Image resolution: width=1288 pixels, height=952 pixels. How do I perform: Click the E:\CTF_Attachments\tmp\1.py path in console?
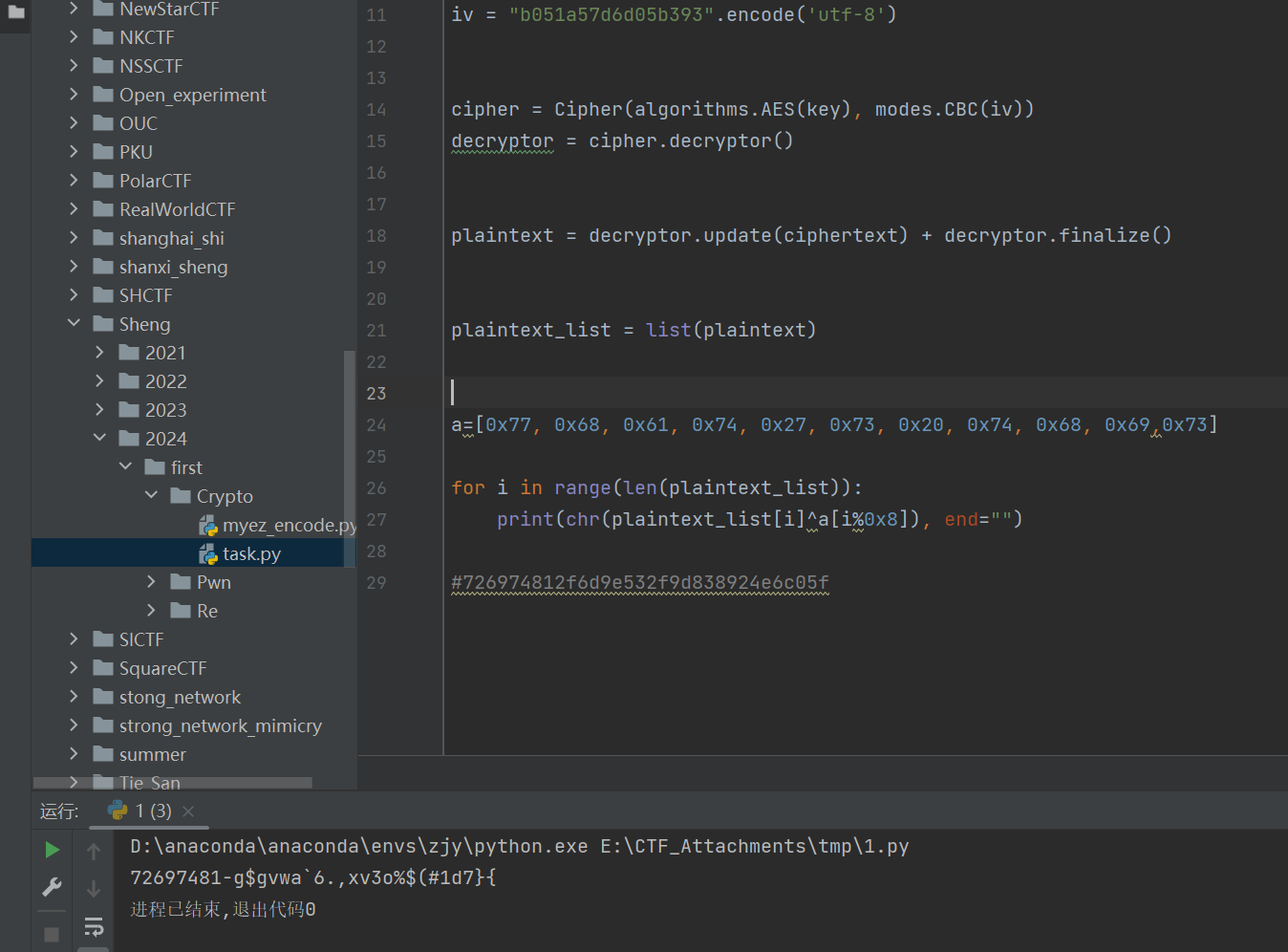click(754, 847)
